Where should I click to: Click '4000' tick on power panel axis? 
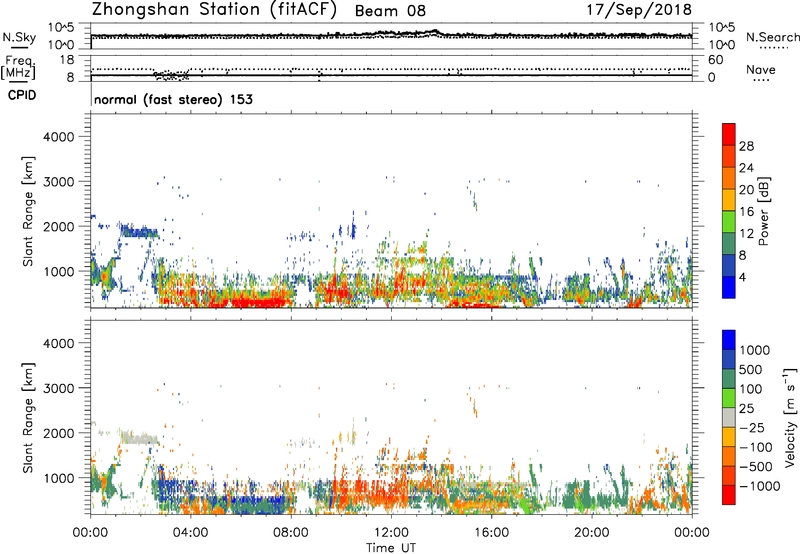(58, 137)
